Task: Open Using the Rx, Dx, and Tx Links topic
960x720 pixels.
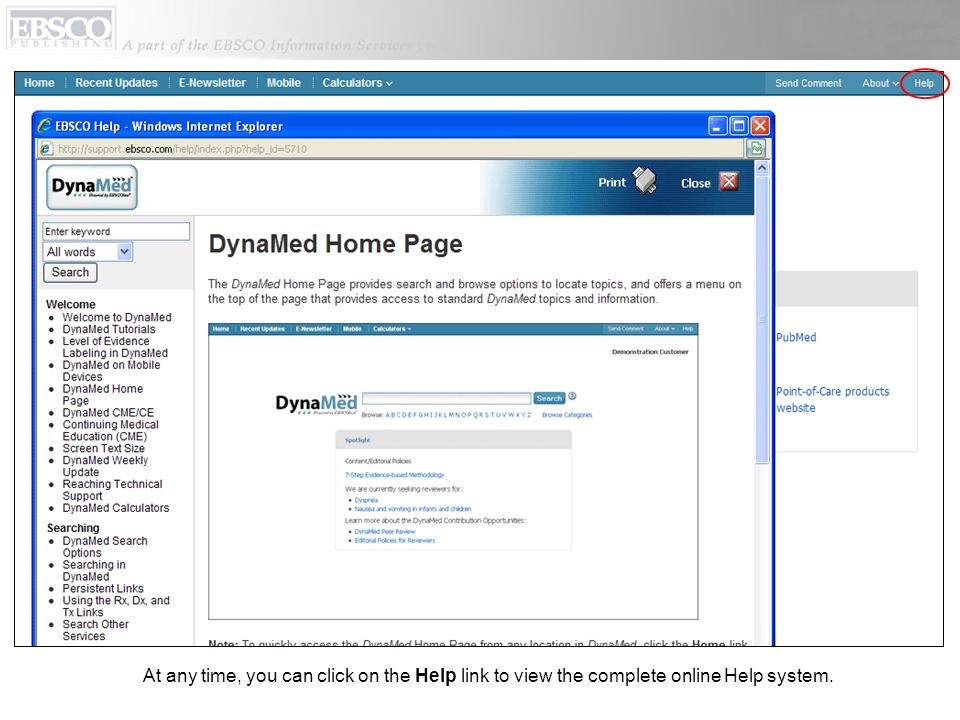Action: [116, 606]
